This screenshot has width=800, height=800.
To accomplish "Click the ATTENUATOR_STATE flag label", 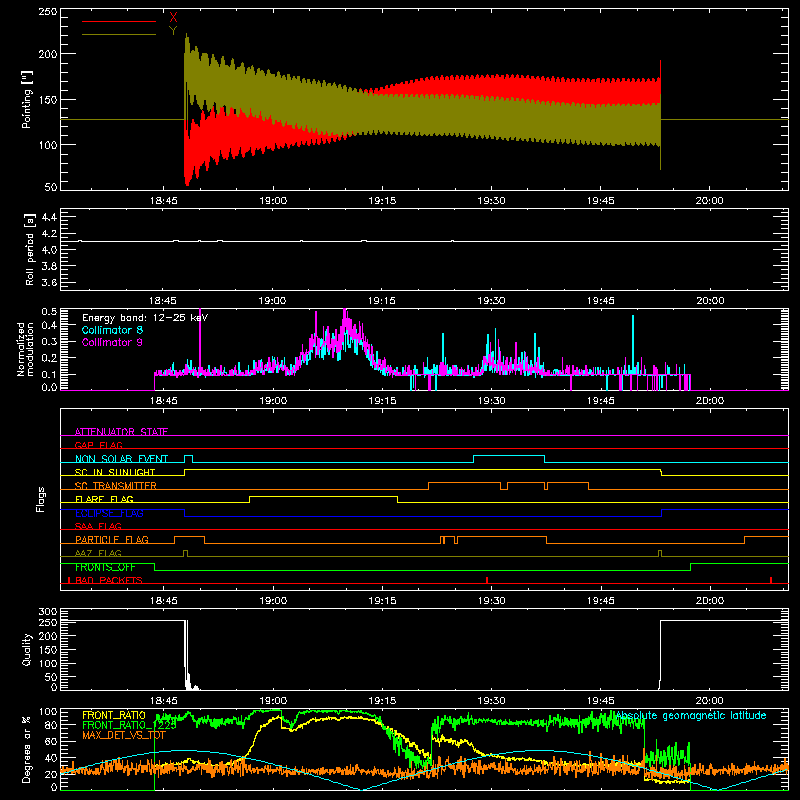I will [x=121, y=432].
